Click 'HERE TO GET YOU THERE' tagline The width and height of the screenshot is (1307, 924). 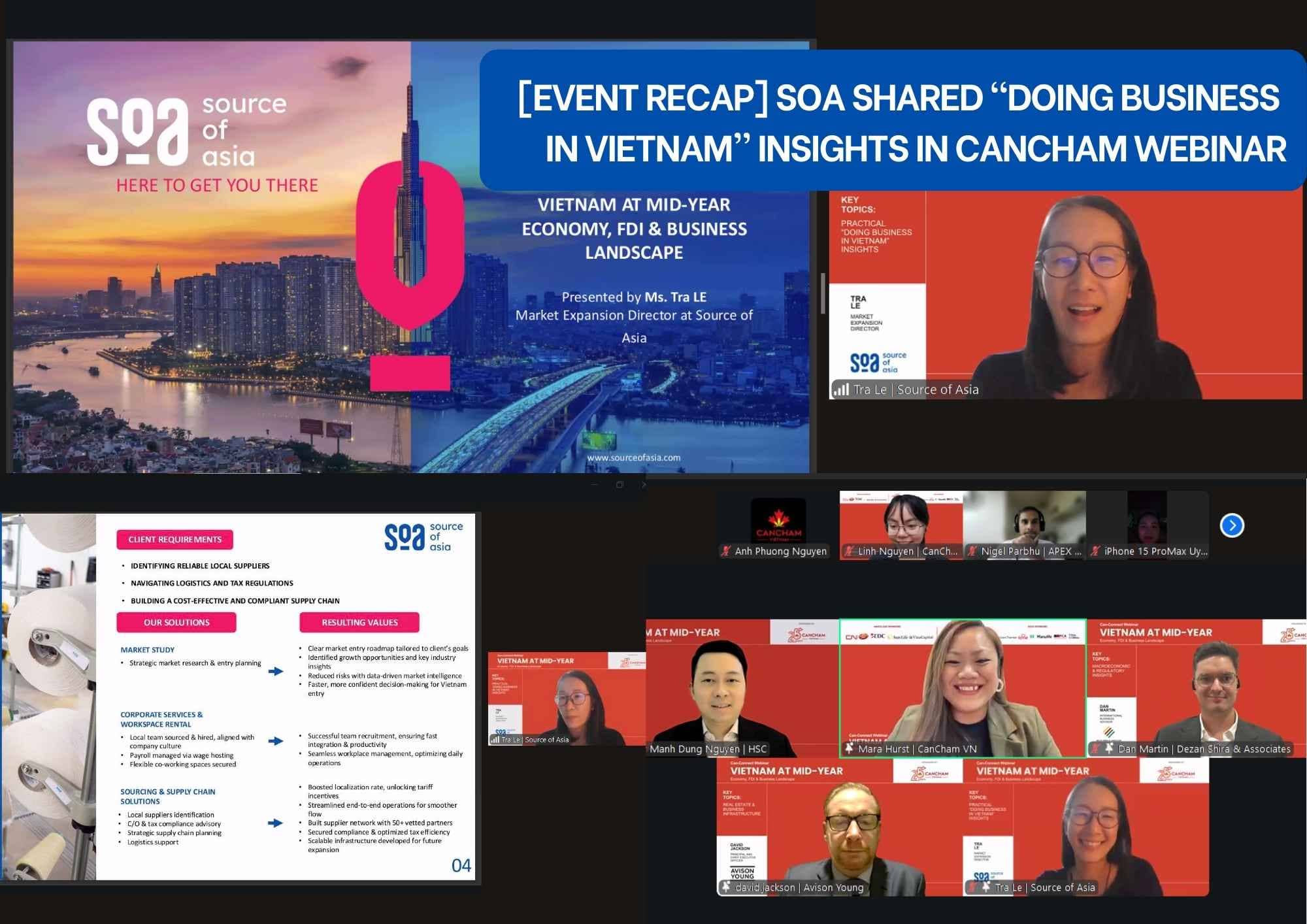click(x=217, y=186)
